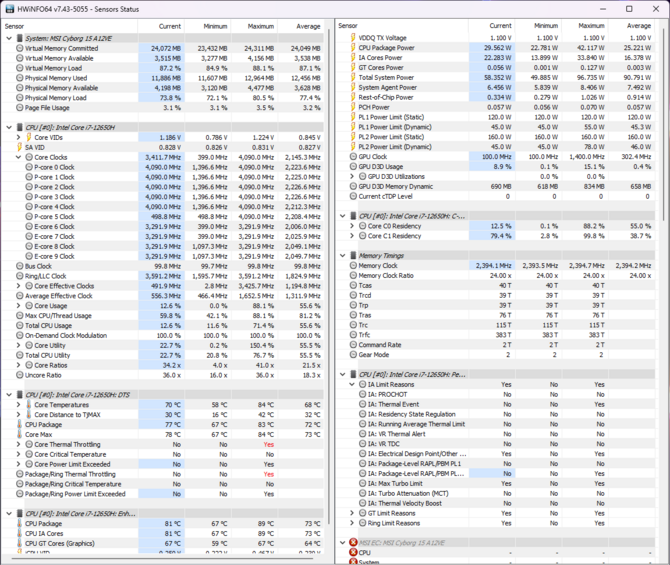Expand the Core Temperatures row
670x565 pixels.
pos(18,405)
